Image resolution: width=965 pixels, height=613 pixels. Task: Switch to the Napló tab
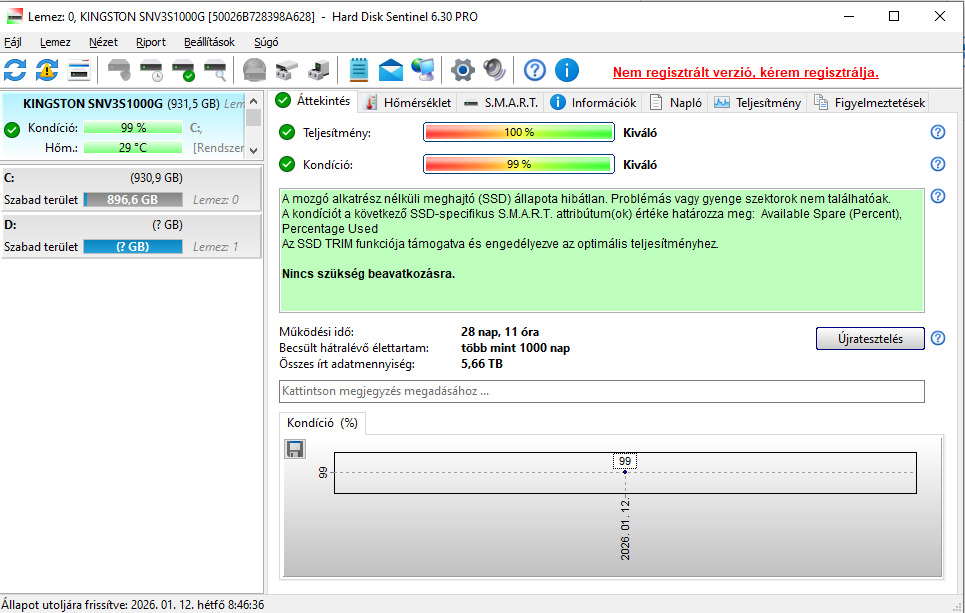tap(675, 103)
